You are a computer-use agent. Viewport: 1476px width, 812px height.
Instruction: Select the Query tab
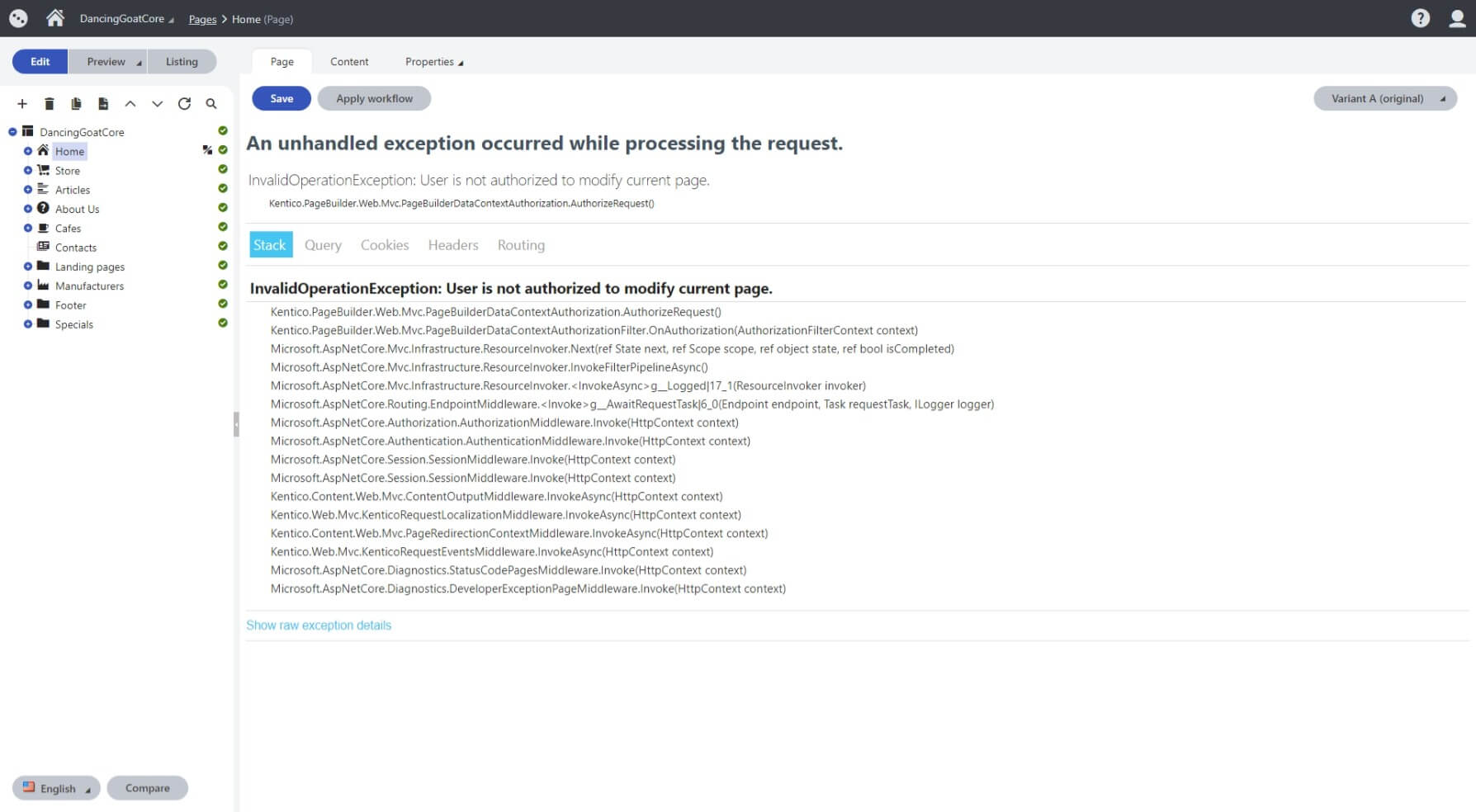tap(323, 244)
